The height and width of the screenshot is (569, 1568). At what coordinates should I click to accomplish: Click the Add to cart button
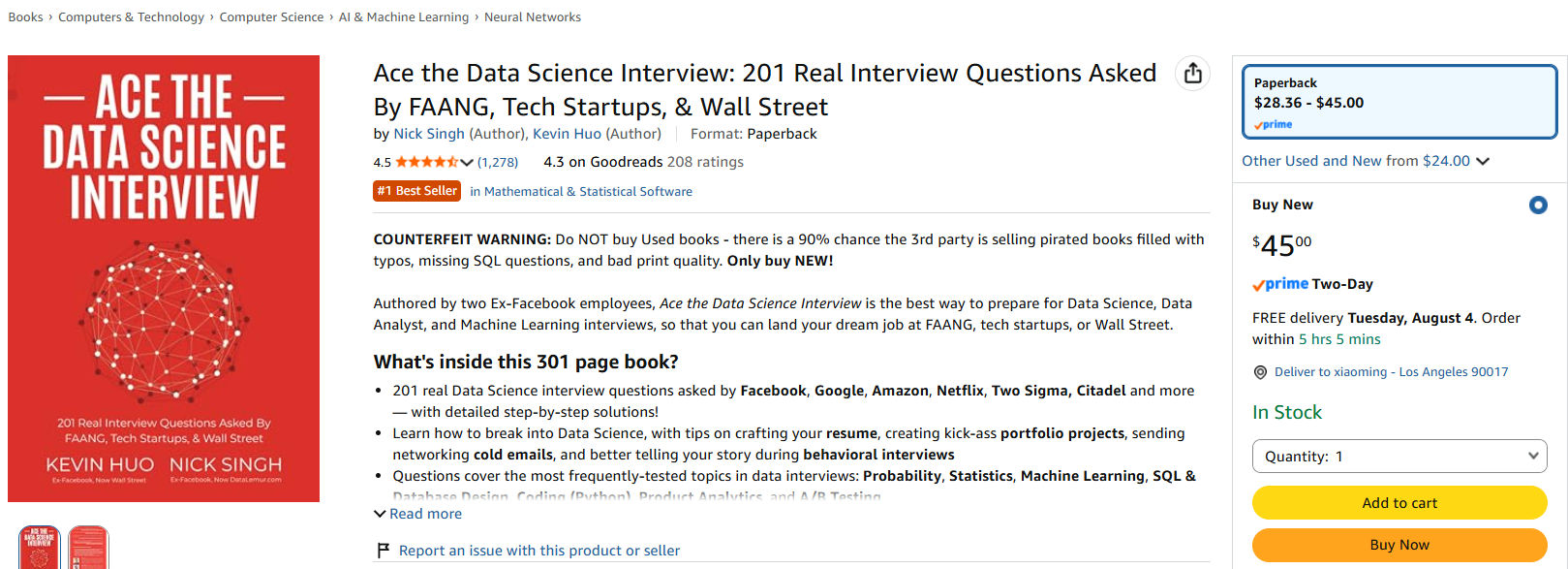[1399, 503]
